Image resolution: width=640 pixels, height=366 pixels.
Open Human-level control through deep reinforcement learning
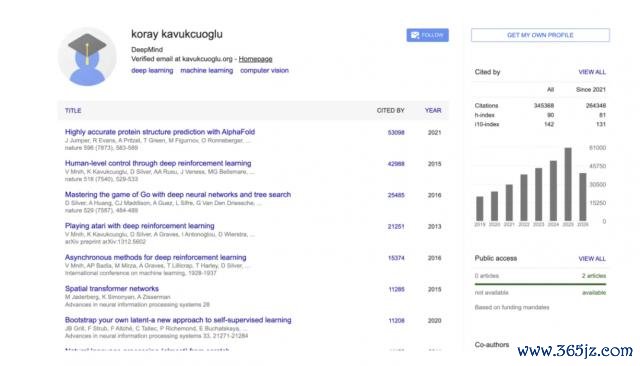pos(158,163)
